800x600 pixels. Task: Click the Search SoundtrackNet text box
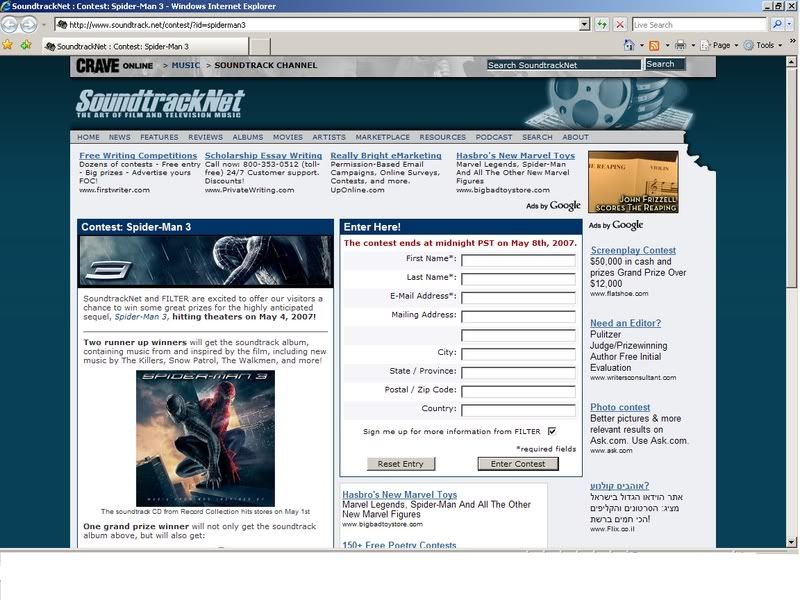coord(564,65)
